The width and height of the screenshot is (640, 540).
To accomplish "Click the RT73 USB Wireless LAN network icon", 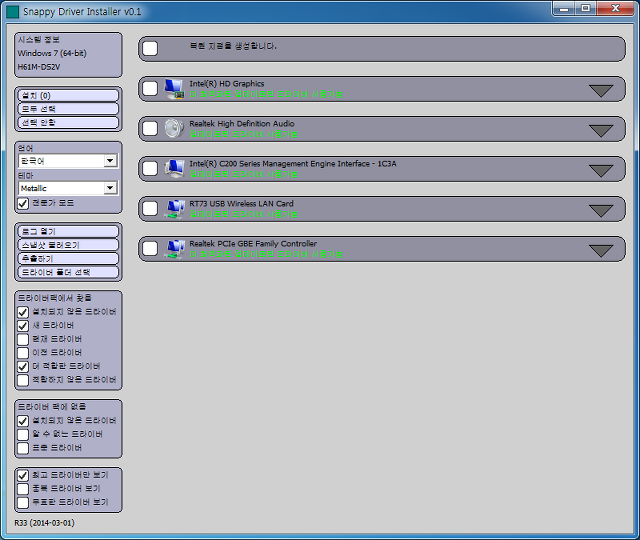I will [x=174, y=209].
